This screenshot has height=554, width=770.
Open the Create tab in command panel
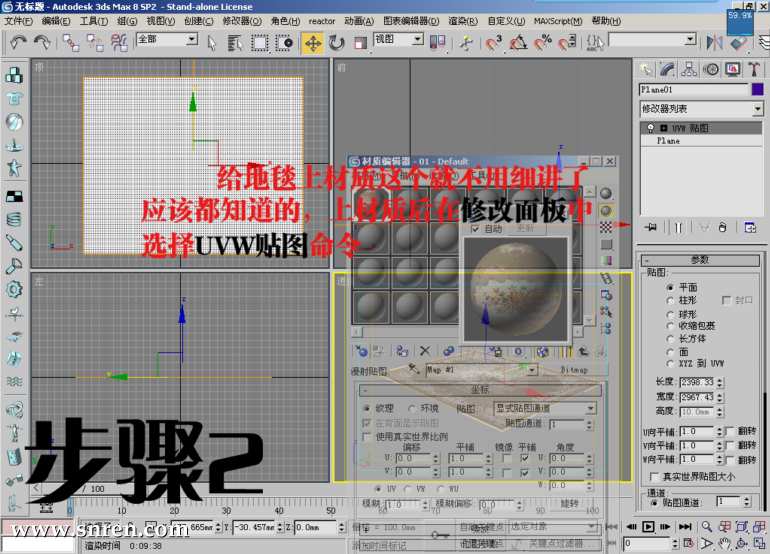click(646, 70)
